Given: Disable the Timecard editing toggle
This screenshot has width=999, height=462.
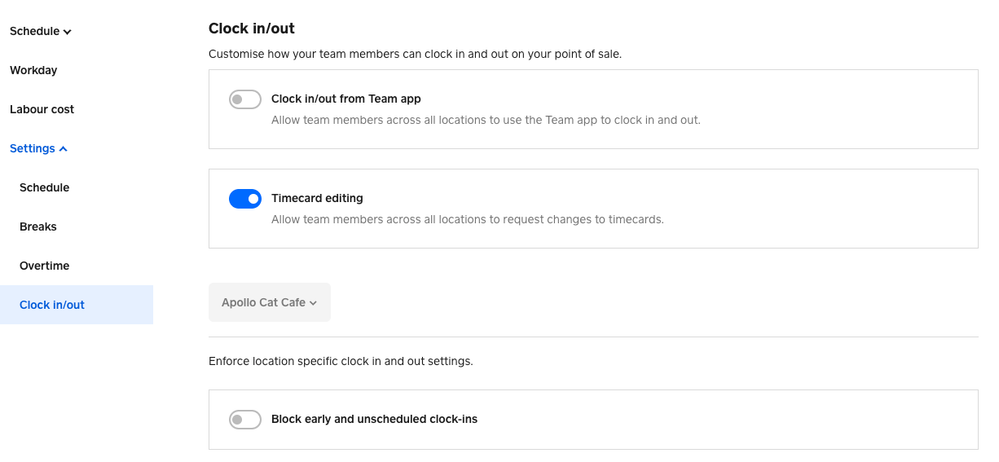Looking at the screenshot, I should pyautogui.click(x=245, y=199).
